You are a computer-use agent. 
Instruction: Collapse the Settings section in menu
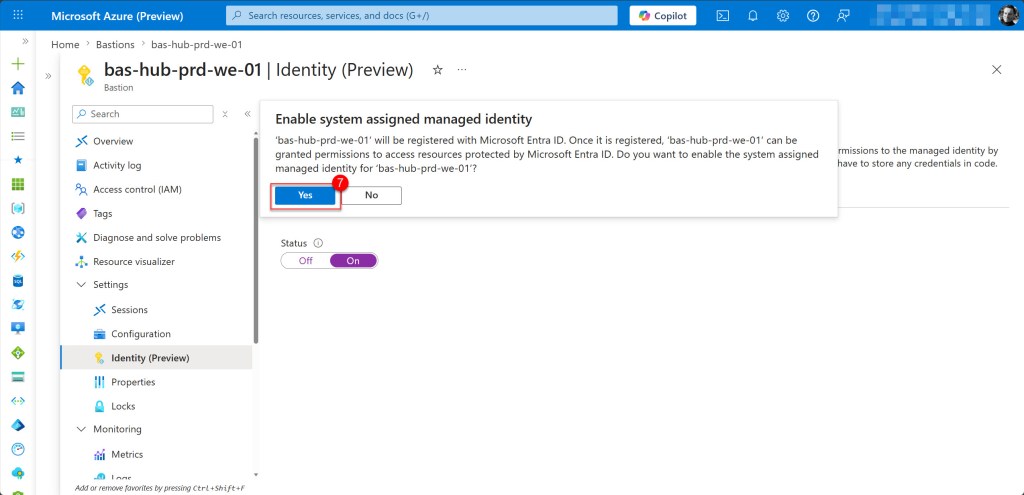pos(82,285)
